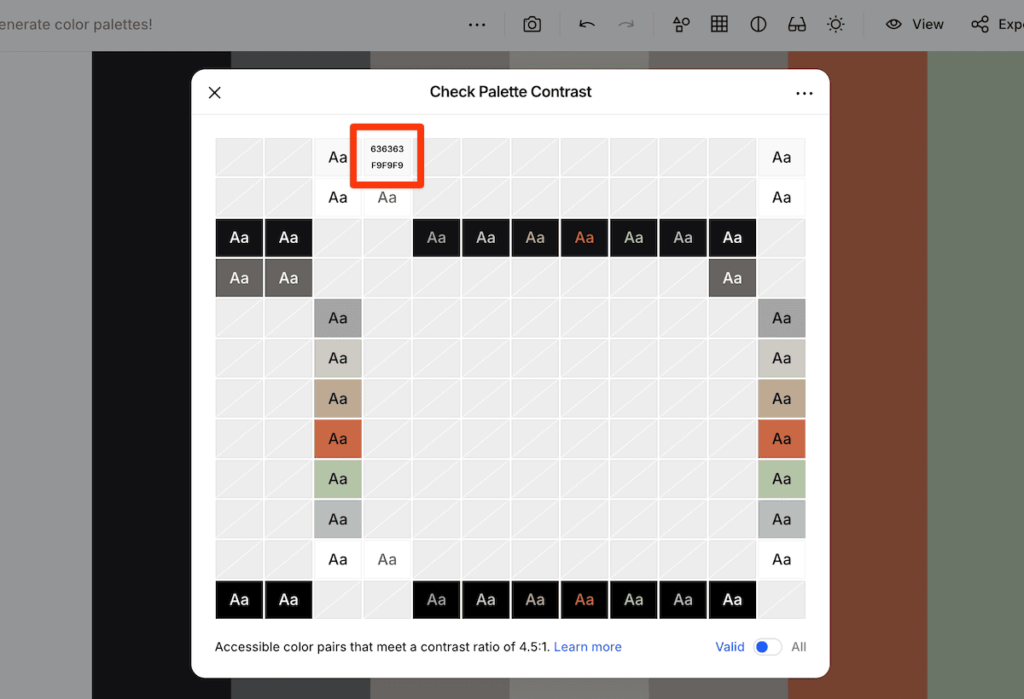Click the shapes icon in the toolbar

681,25
